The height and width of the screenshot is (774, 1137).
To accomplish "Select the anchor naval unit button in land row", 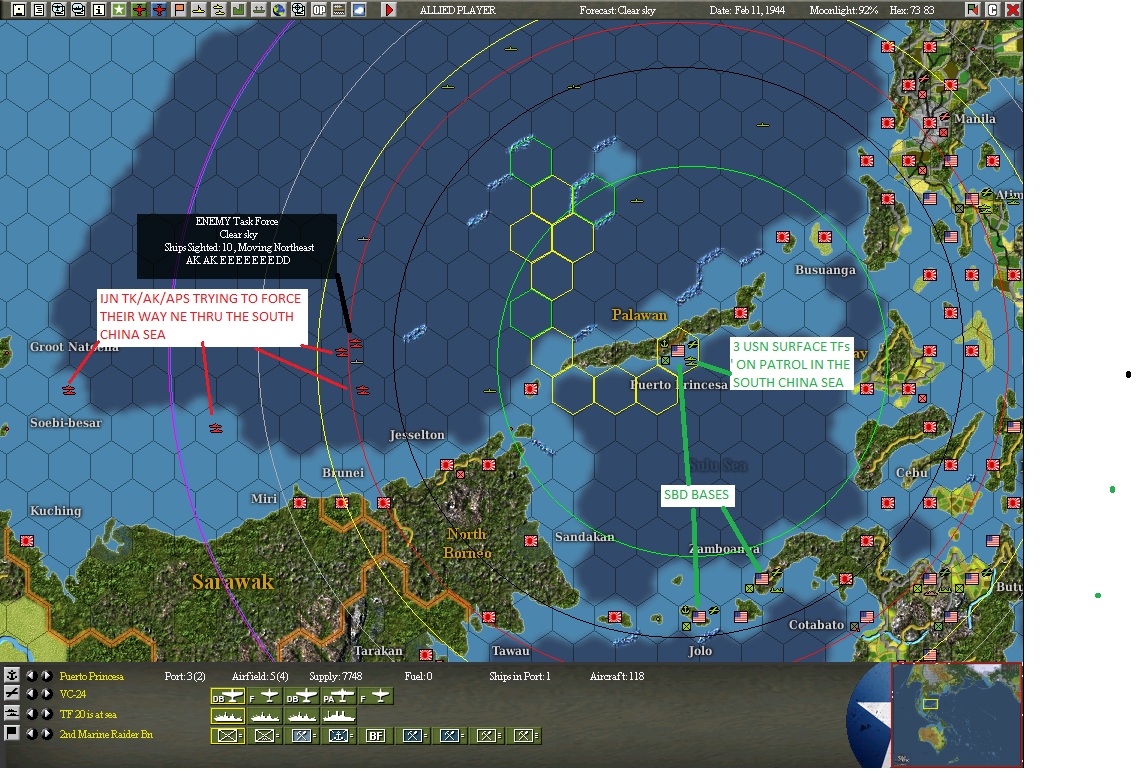I will coord(339,736).
